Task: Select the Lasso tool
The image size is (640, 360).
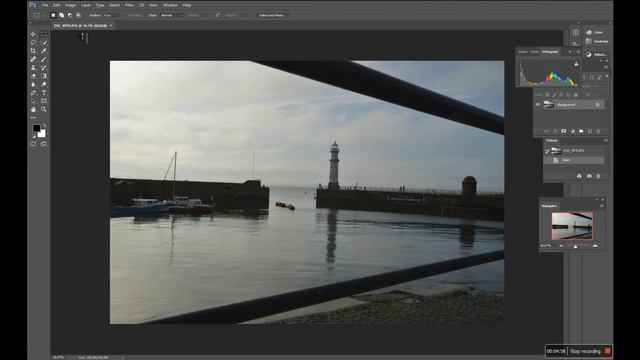Action: coord(33,42)
